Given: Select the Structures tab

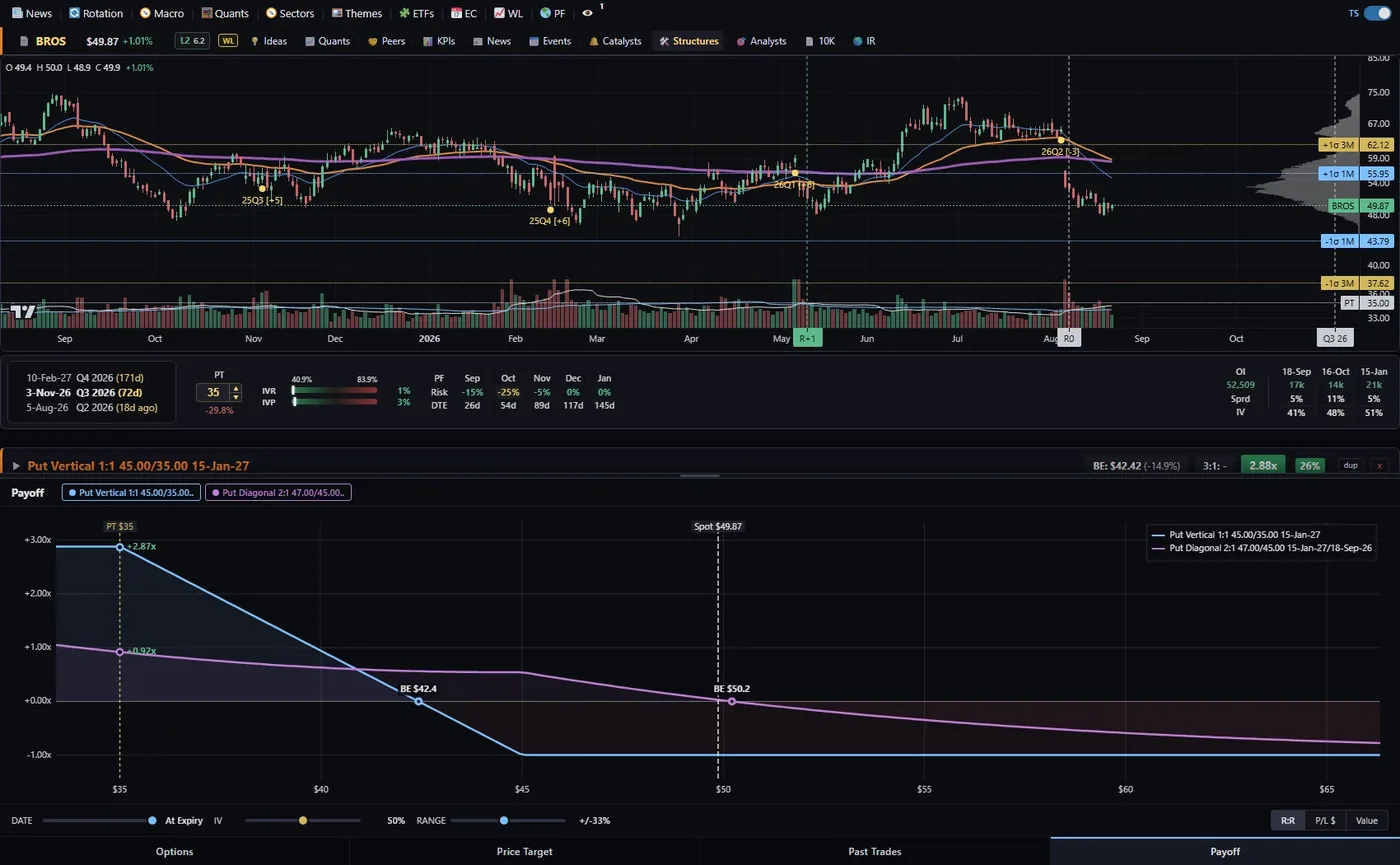Looking at the screenshot, I should (689, 41).
